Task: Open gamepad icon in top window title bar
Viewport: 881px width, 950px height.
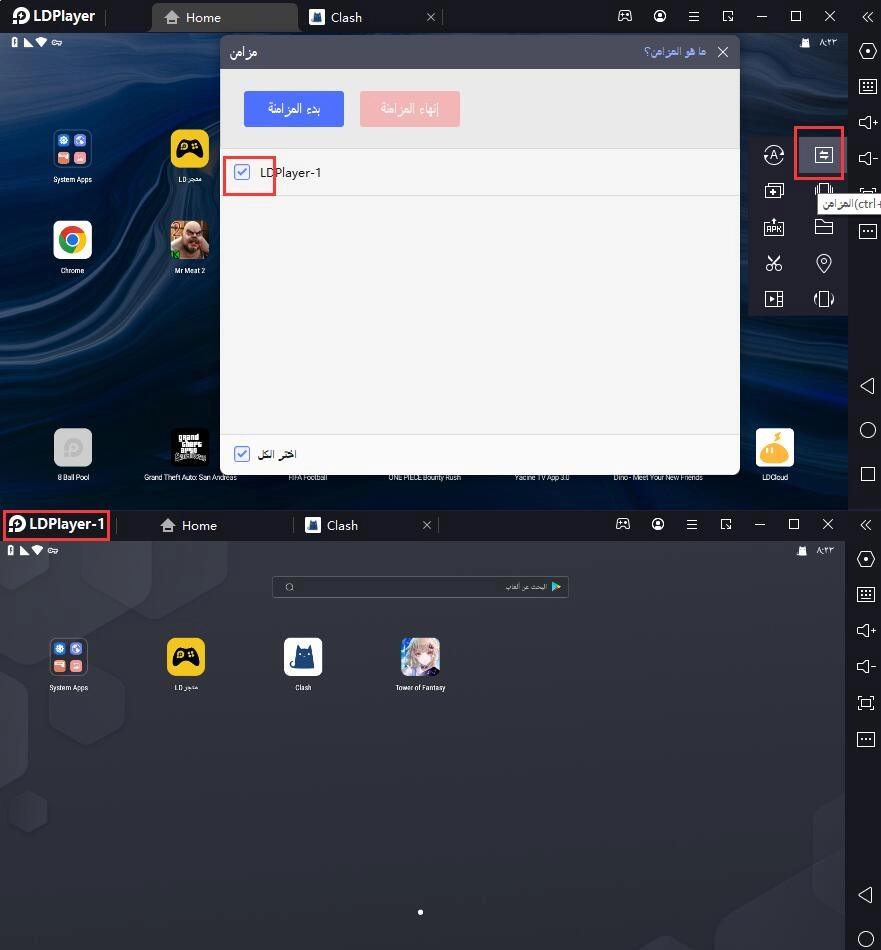Action: pyautogui.click(x=625, y=16)
